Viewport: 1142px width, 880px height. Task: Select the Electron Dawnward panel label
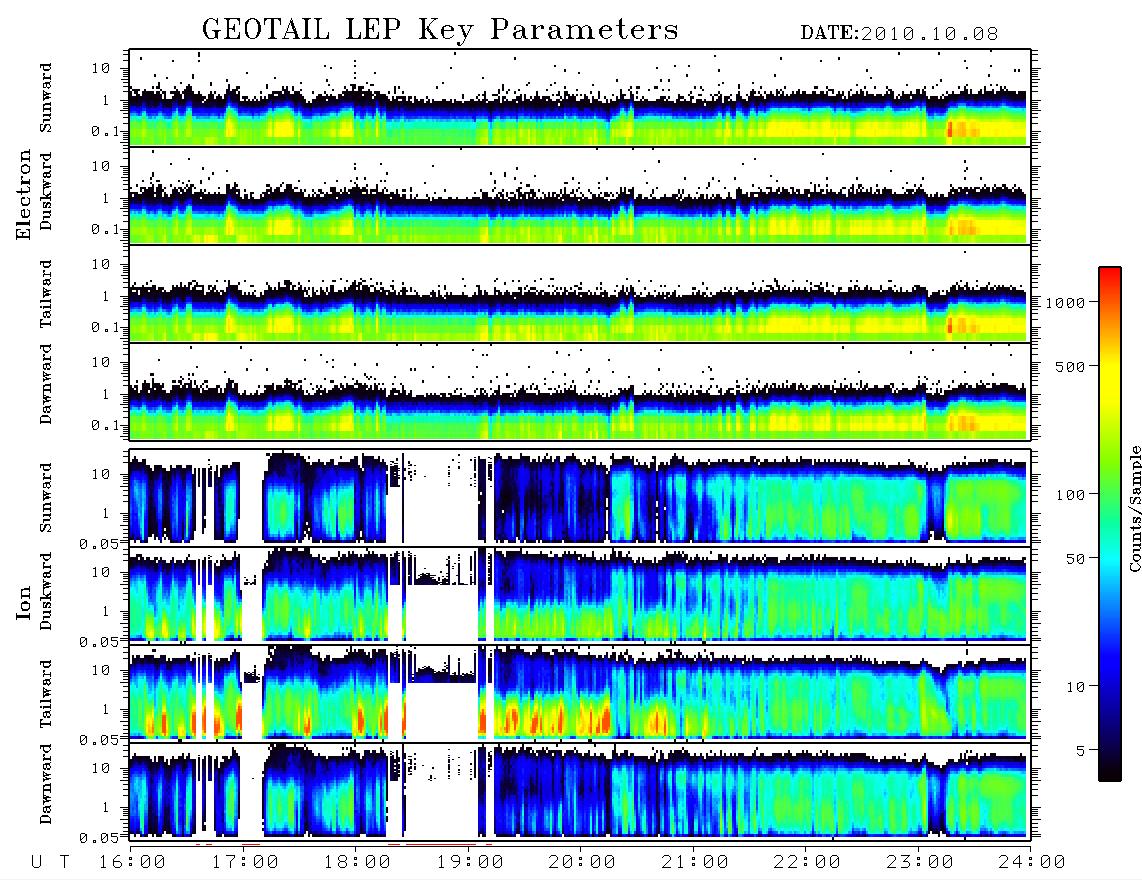point(46,384)
